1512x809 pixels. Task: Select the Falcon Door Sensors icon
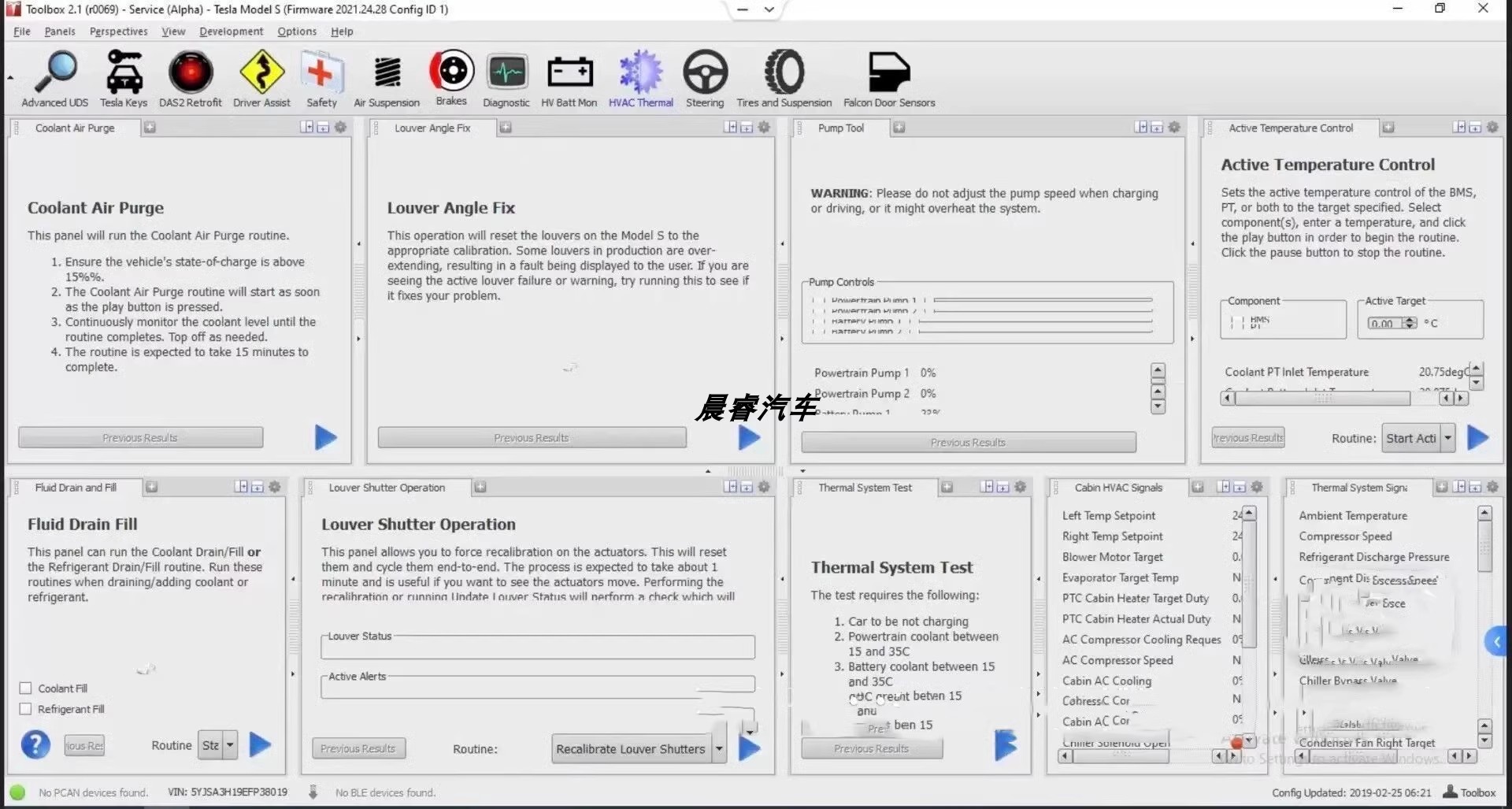pos(889,78)
